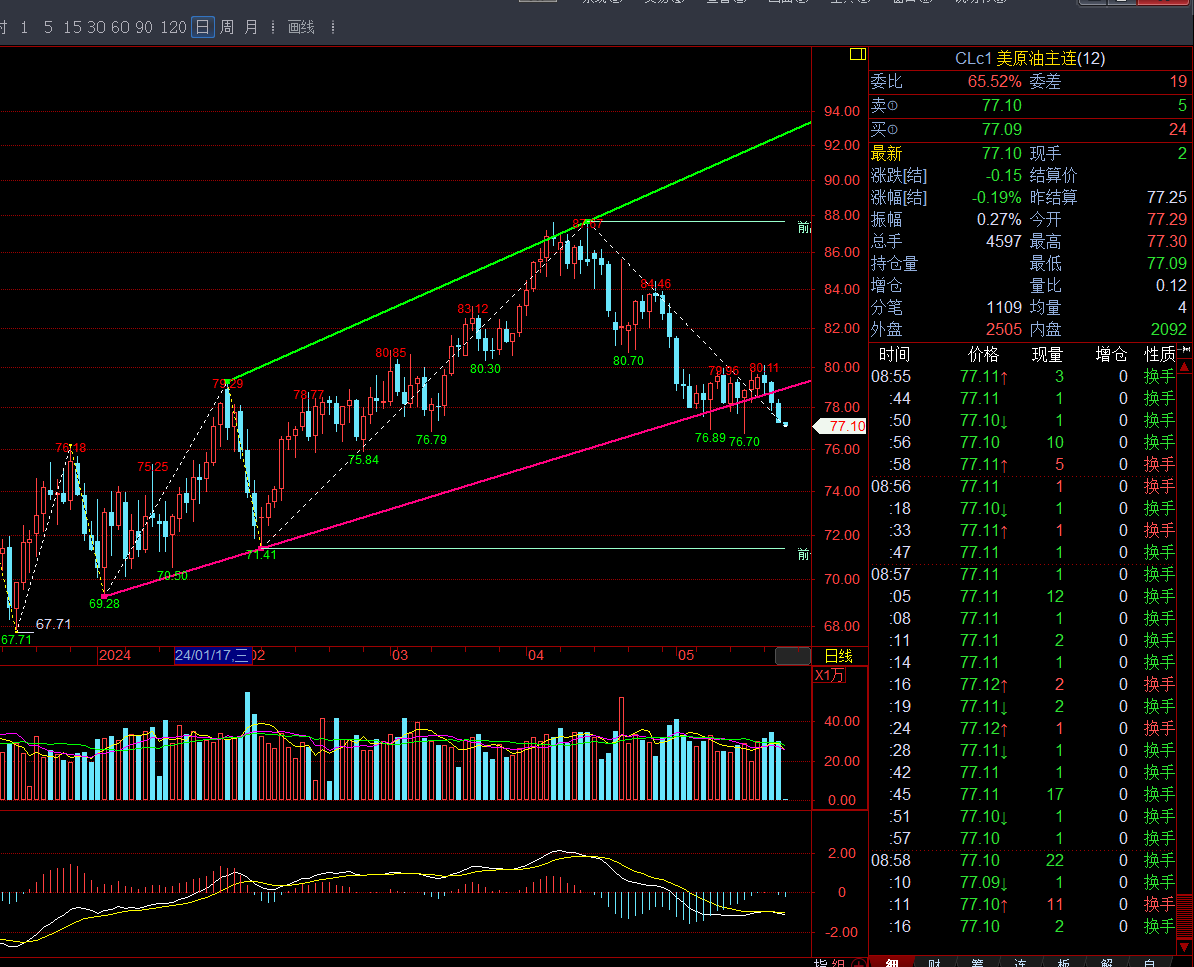Click the 指 indicator button

point(819,963)
